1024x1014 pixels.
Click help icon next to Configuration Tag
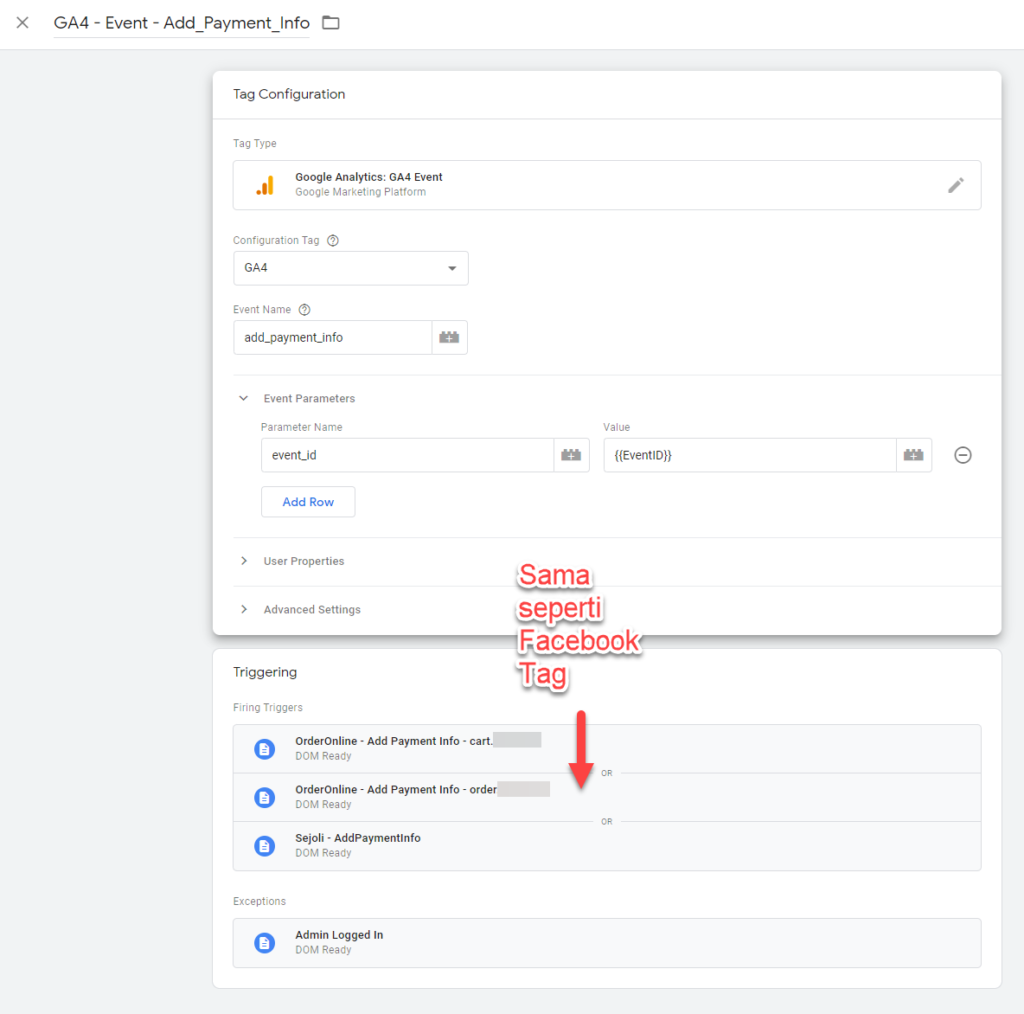pyautogui.click(x=333, y=241)
